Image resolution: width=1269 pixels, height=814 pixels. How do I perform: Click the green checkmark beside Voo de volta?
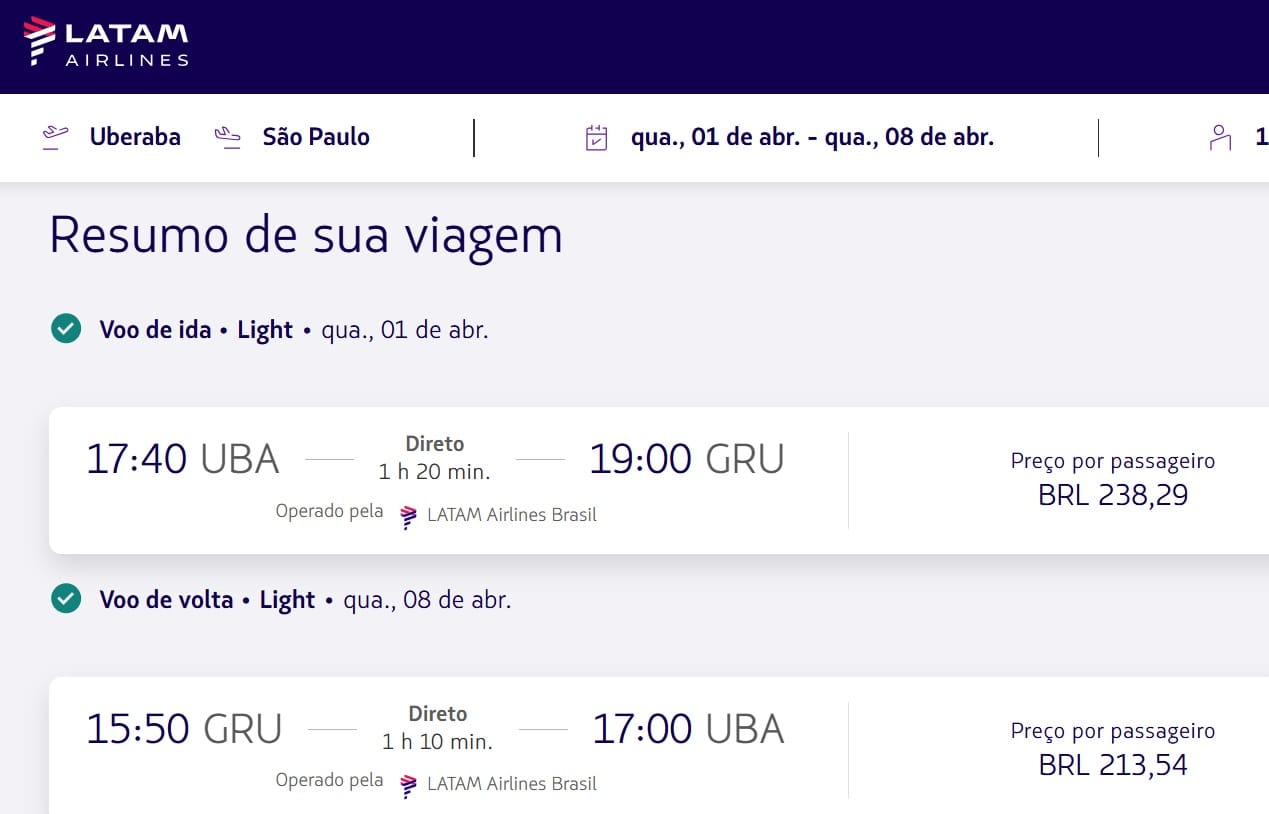pyautogui.click(x=66, y=599)
